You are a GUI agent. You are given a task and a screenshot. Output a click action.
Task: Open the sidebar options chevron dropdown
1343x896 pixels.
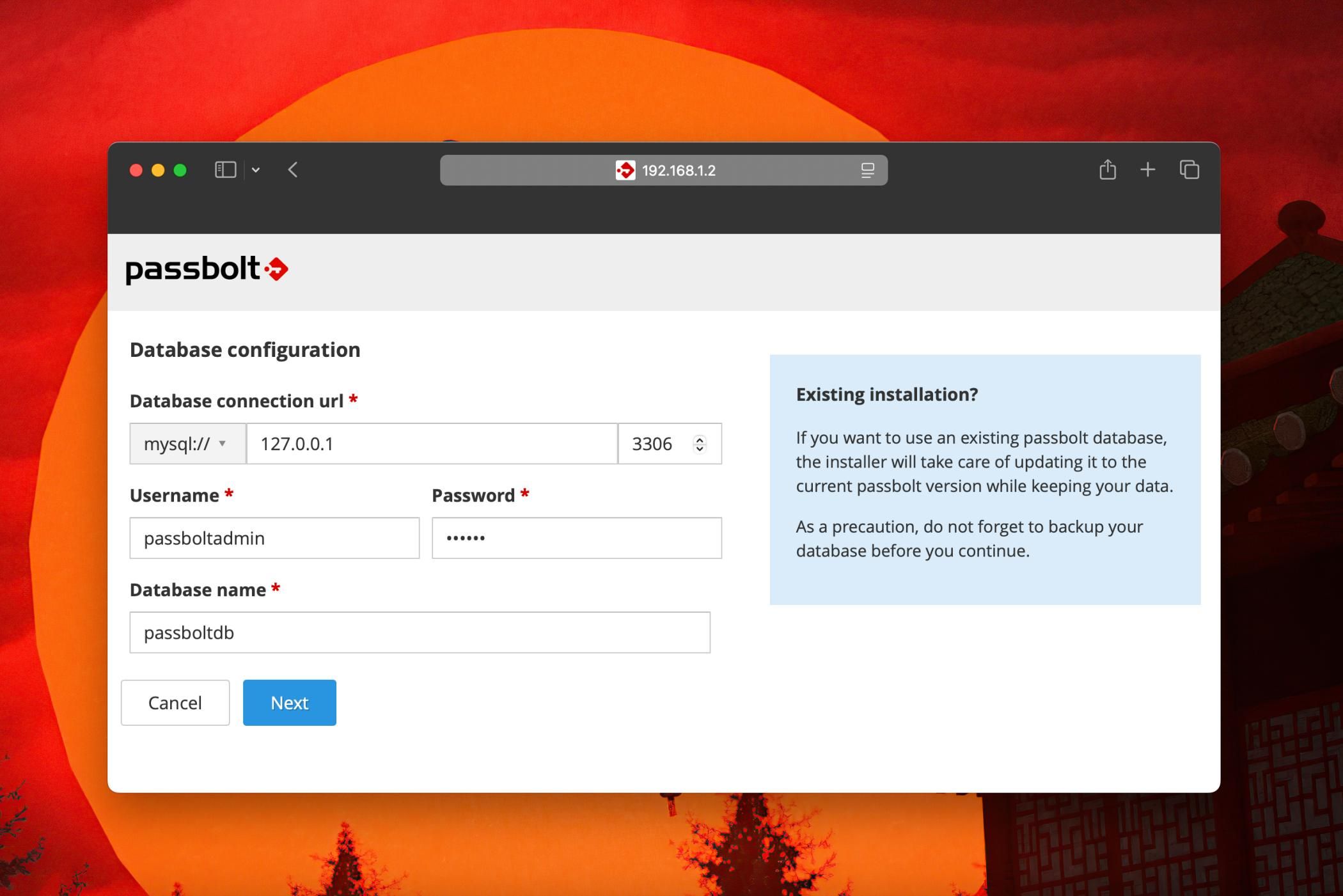pos(256,170)
